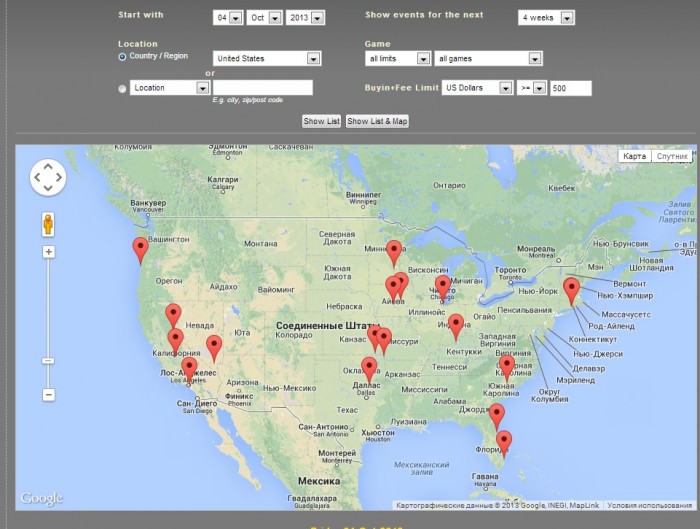
Task: Open the start year dropdown showing 2013
Action: [305, 18]
